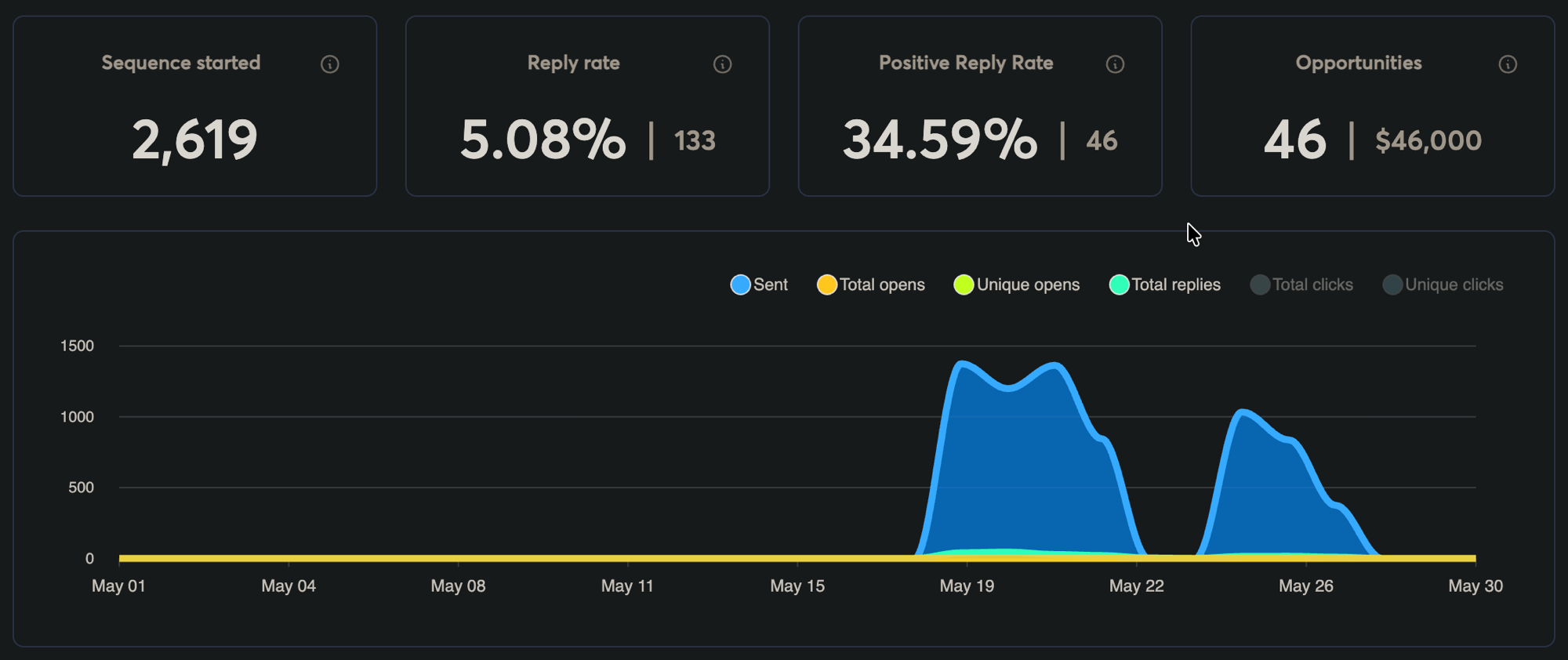1568x660 pixels.
Task: Click the Positive Reply Rate card title
Action: point(966,63)
